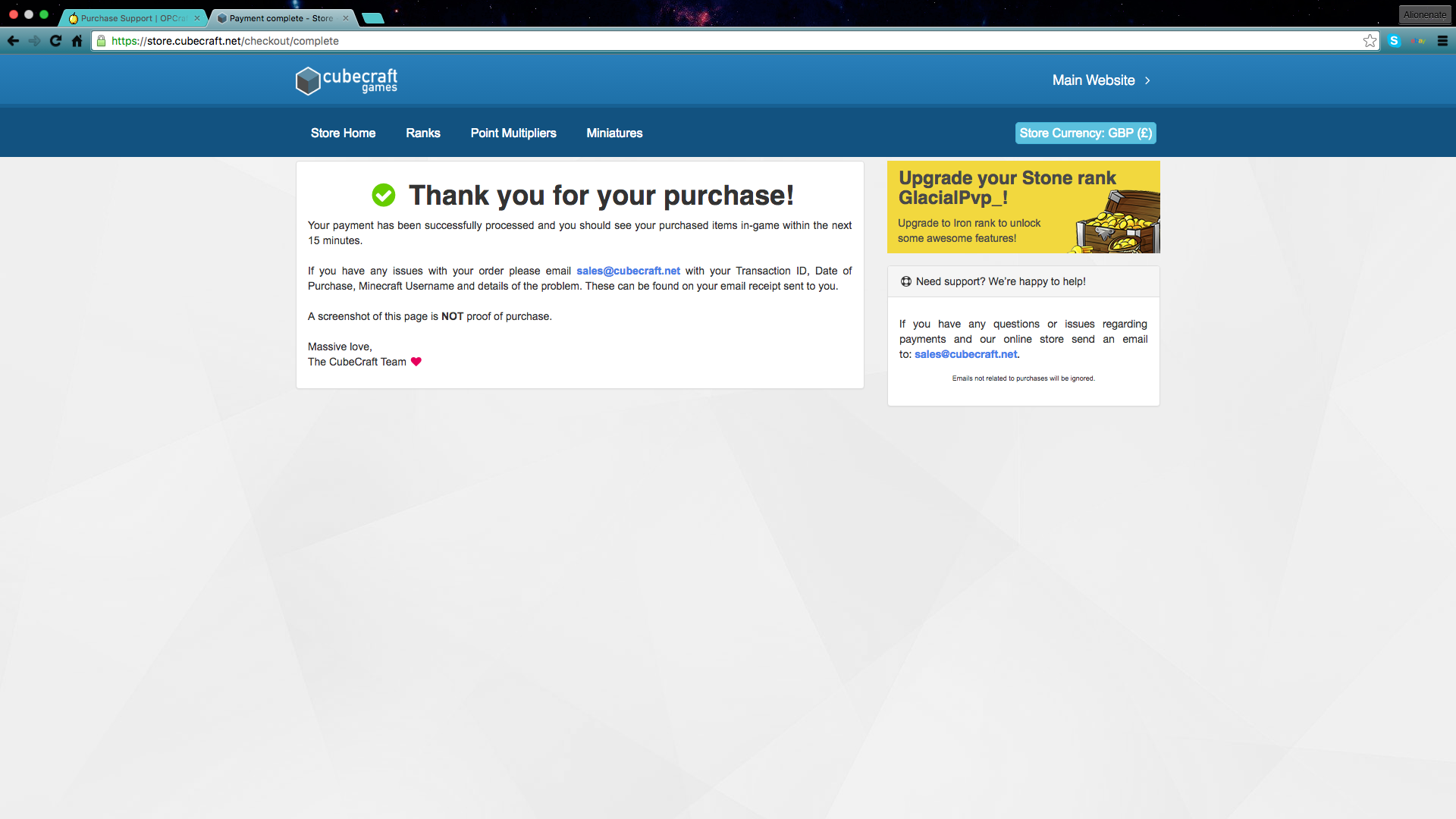Click sales@cubecraft.net link in main message
This screenshot has height=819, width=1456.
coord(628,271)
